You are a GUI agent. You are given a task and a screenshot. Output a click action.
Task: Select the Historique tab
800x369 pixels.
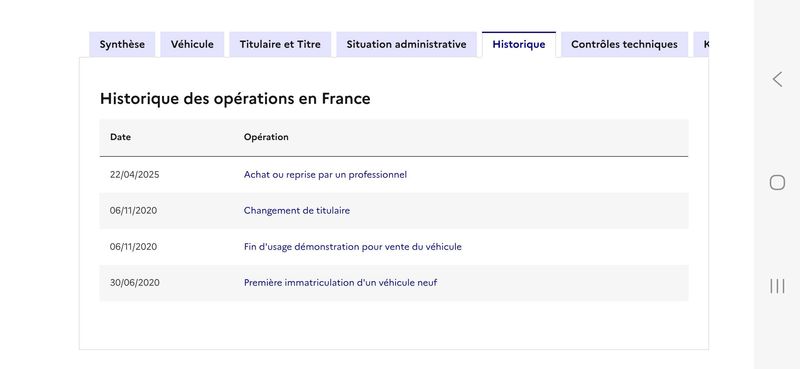pyautogui.click(x=519, y=44)
